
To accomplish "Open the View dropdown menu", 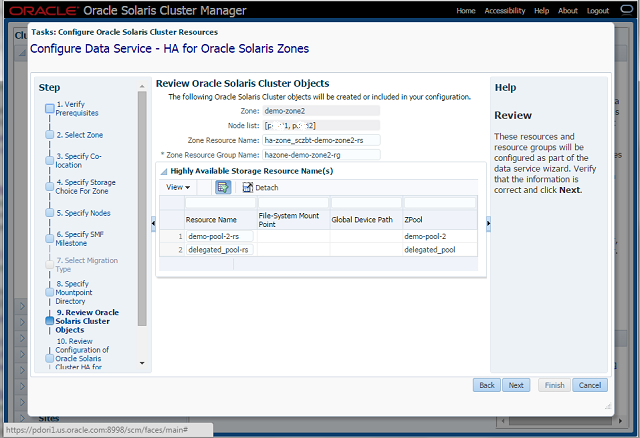I will pos(178,187).
